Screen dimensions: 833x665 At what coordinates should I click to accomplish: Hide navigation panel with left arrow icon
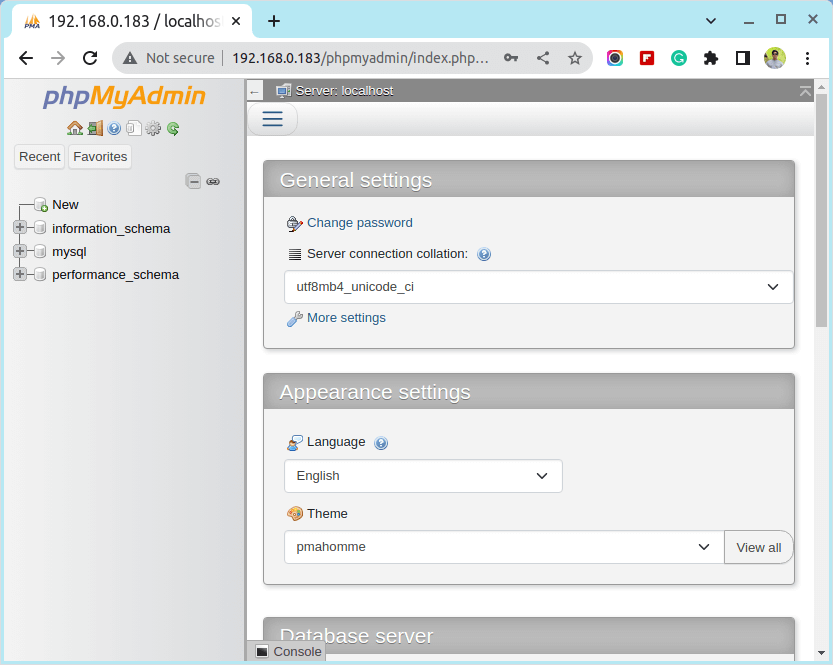pyautogui.click(x=254, y=92)
